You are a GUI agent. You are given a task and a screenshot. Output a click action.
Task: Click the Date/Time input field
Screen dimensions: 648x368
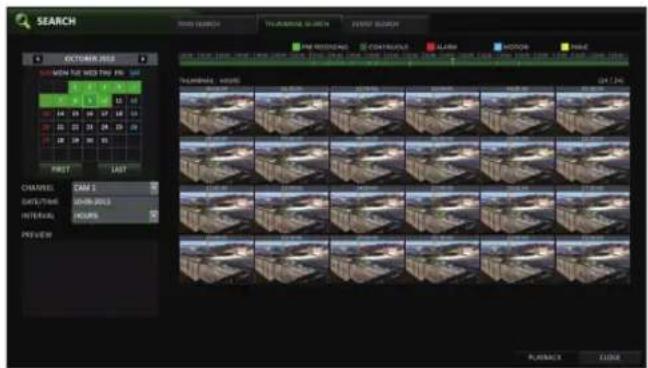click(x=115, y=202)
